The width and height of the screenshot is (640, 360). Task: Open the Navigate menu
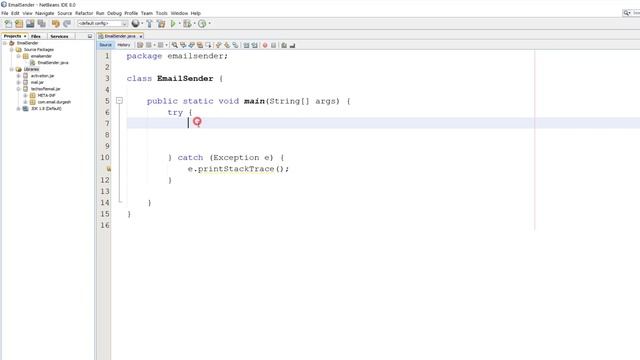44,13
